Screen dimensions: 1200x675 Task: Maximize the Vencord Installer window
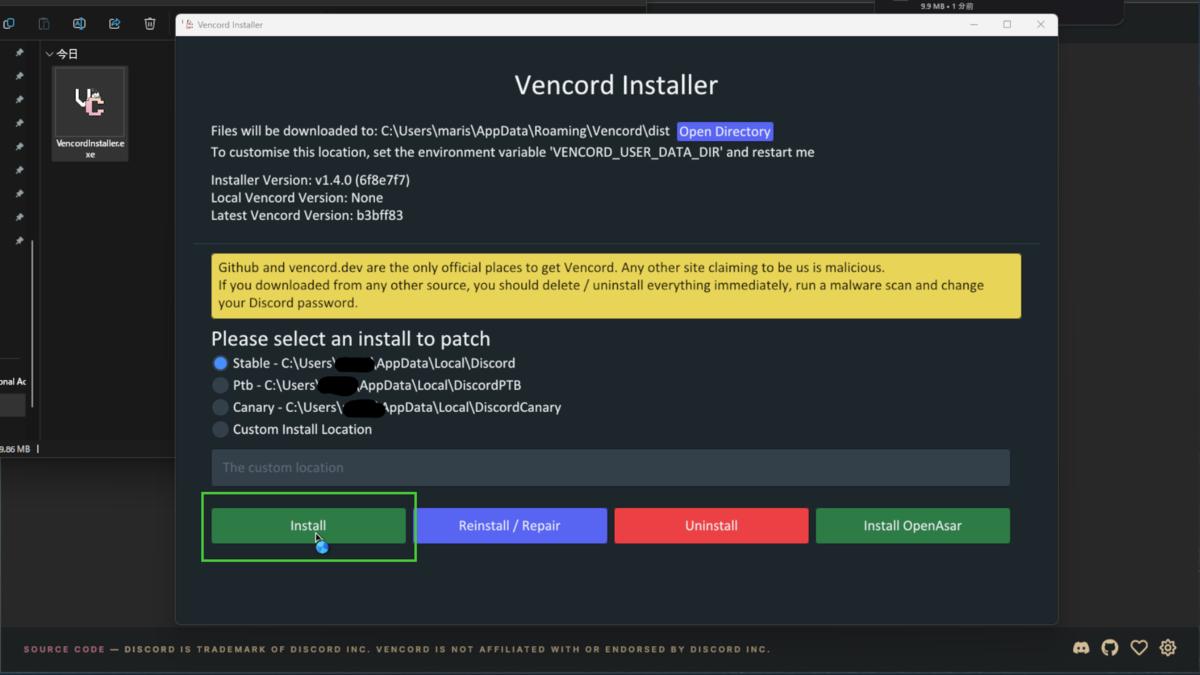click(x=1007, y=24)
